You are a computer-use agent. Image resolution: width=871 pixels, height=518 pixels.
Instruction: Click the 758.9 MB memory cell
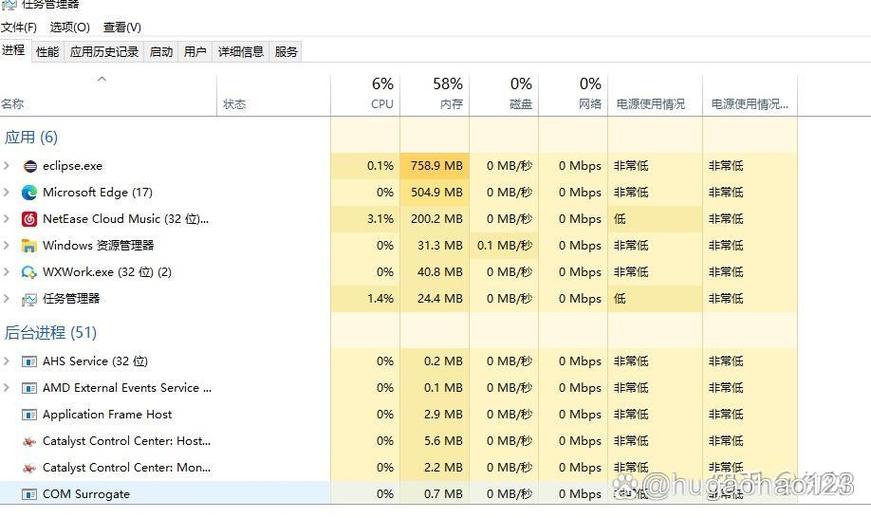tap(435, 165)
